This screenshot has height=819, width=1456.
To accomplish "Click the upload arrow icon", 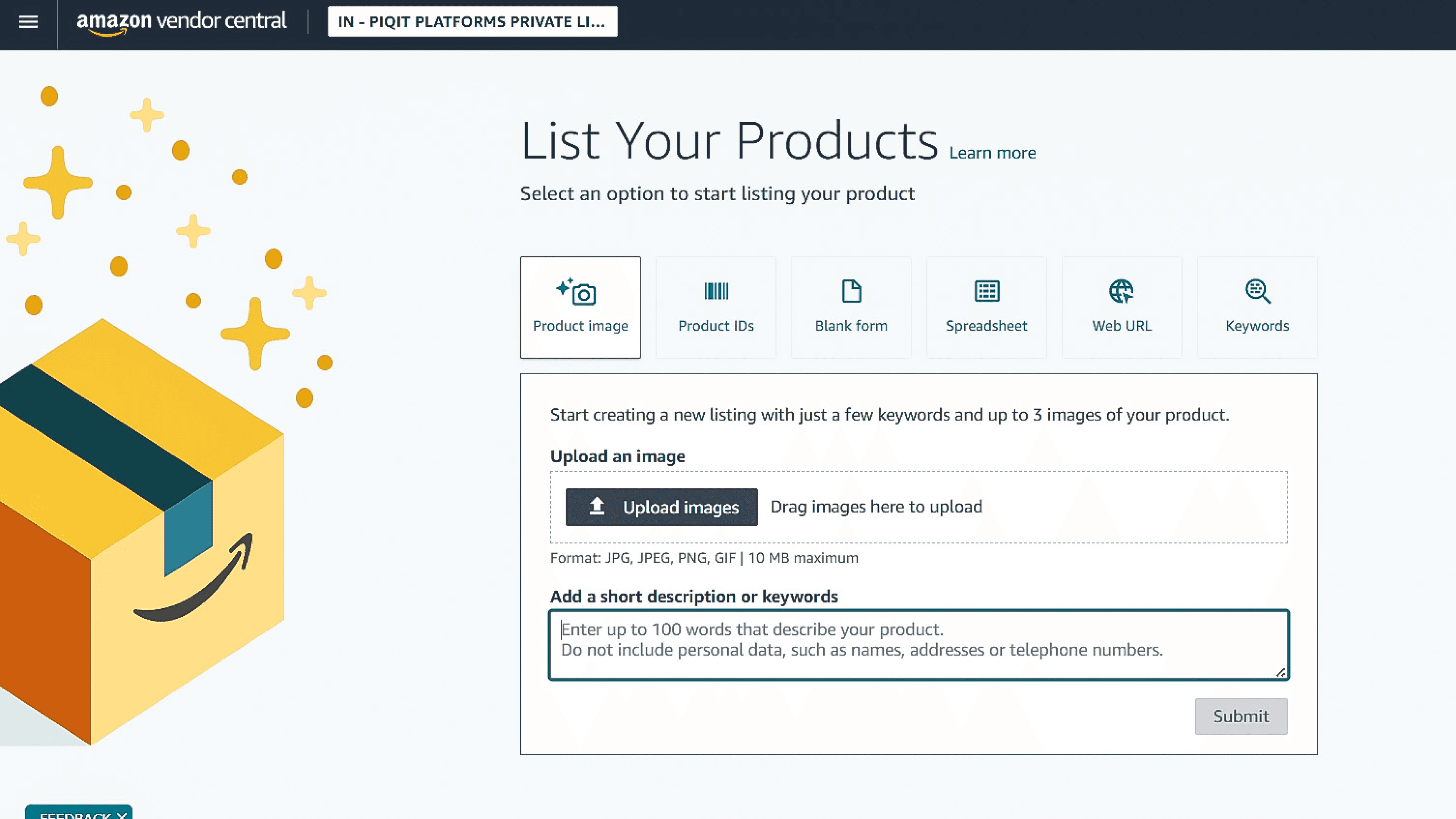I will [597, 507].
